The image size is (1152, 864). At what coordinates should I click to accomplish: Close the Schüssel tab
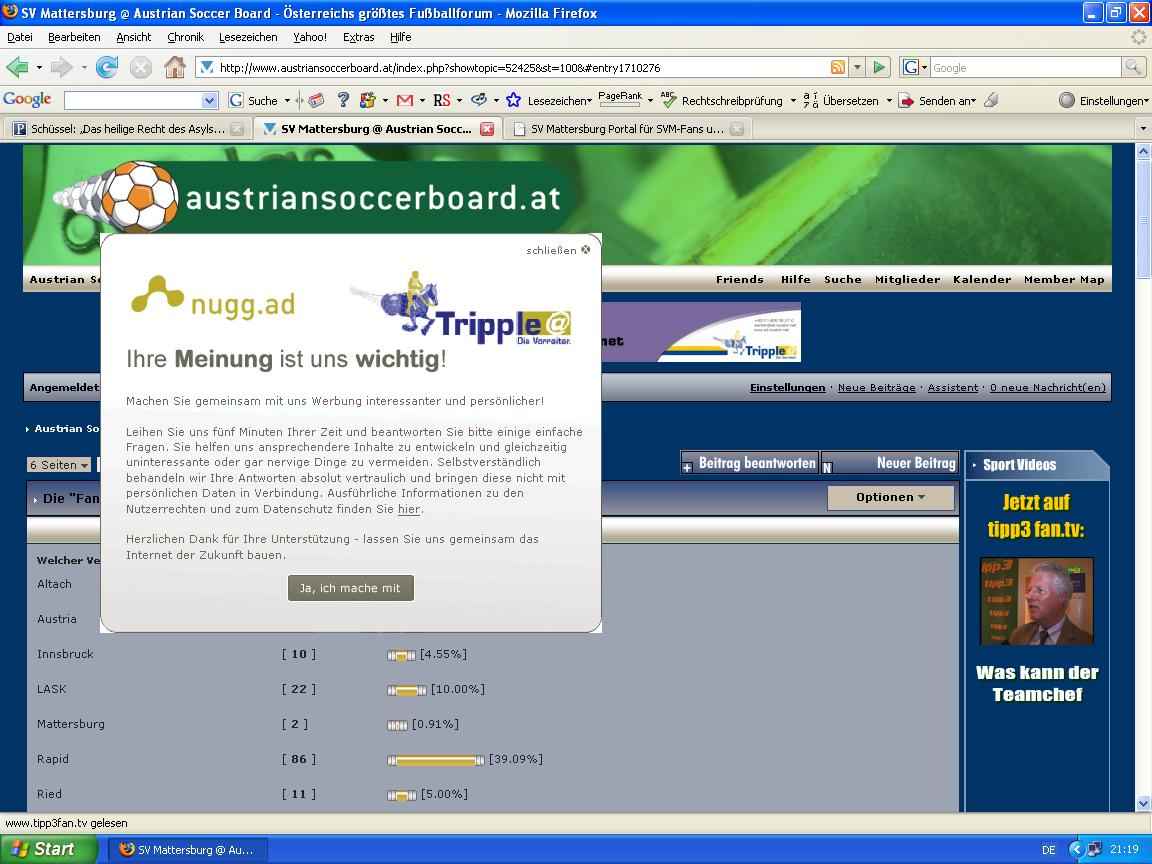[237, 129]
